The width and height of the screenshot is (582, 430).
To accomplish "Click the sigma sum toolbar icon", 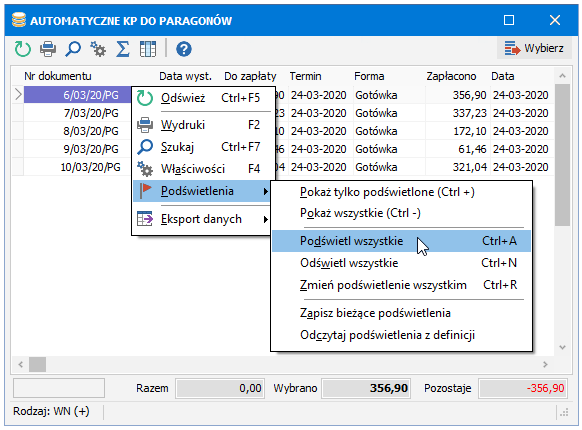I will point(122,49).
